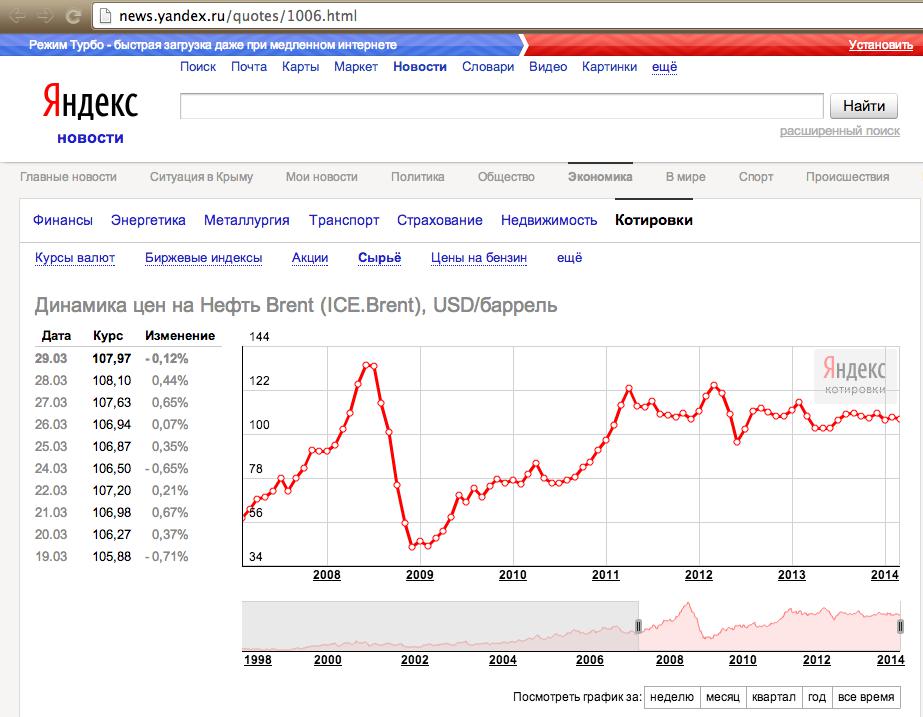
Task: Open Энергетика subsection
Action: [x=148, y=220]
